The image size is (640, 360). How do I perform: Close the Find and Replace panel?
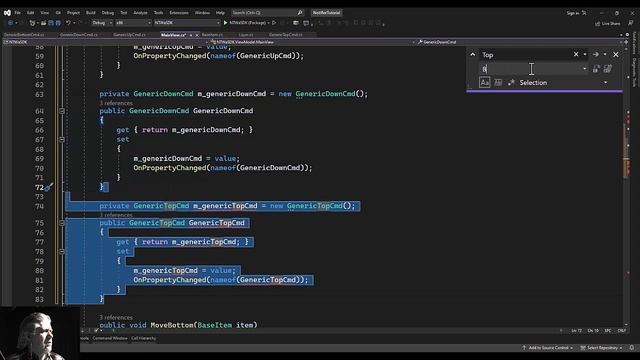(616, 54)
